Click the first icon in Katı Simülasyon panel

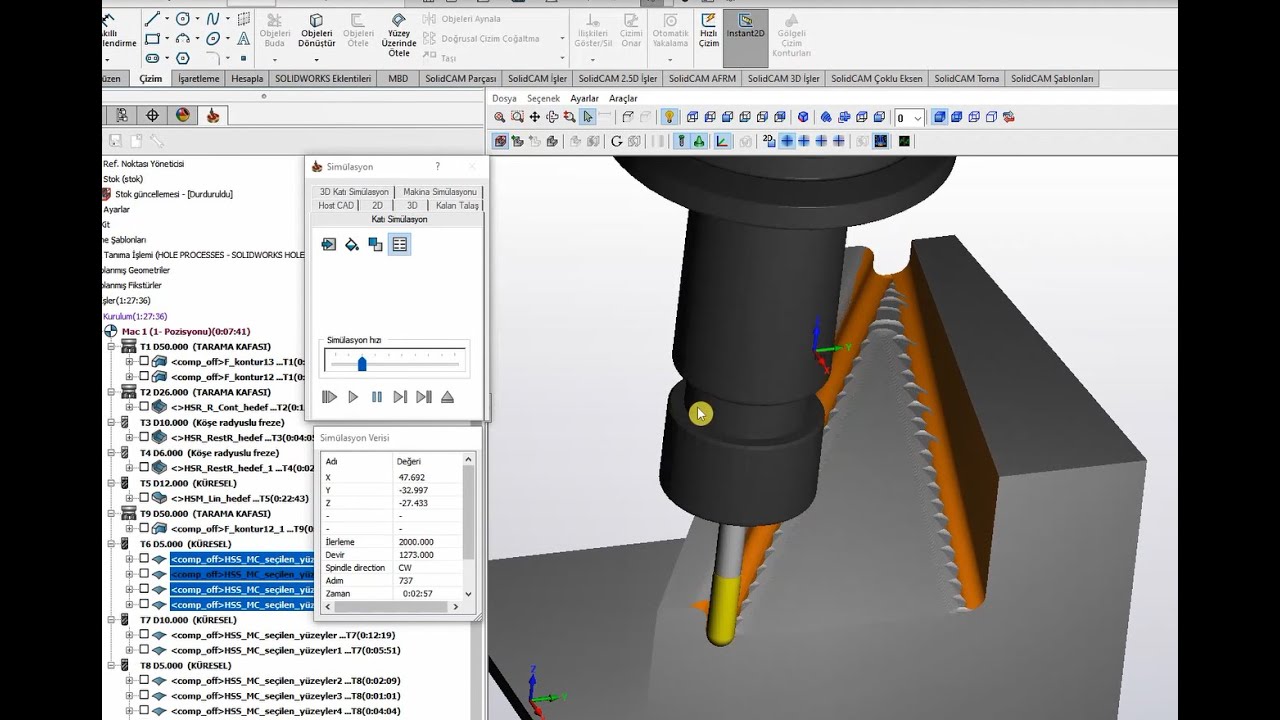pyautogui.click(x=328, y=244)
